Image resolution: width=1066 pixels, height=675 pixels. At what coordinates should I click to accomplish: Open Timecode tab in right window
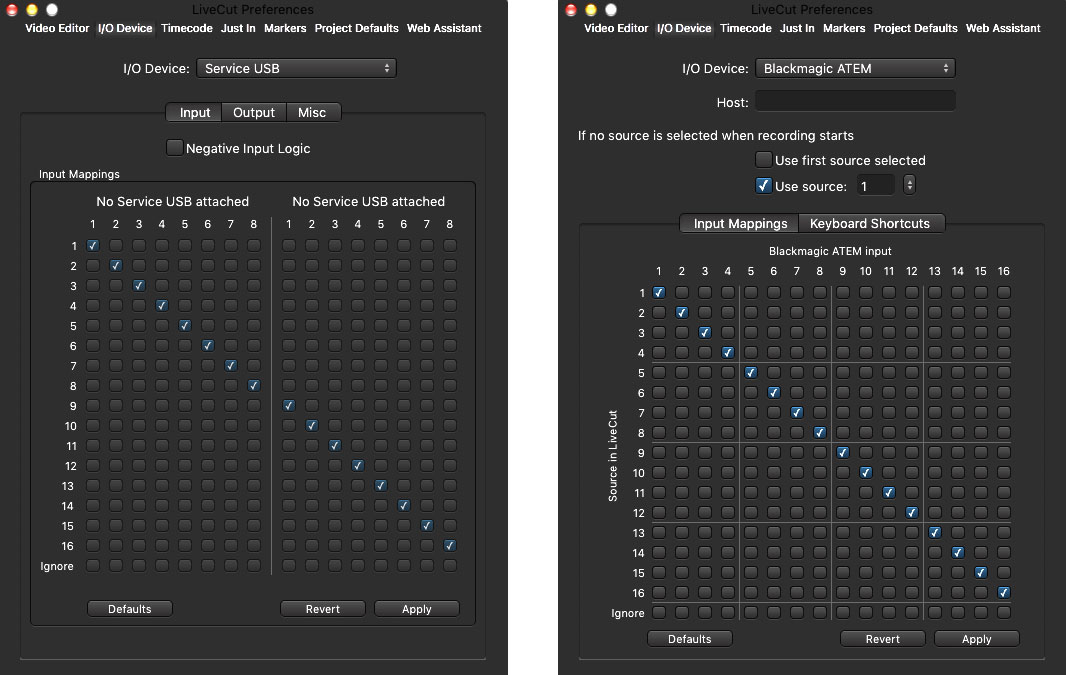pos(746,29)
